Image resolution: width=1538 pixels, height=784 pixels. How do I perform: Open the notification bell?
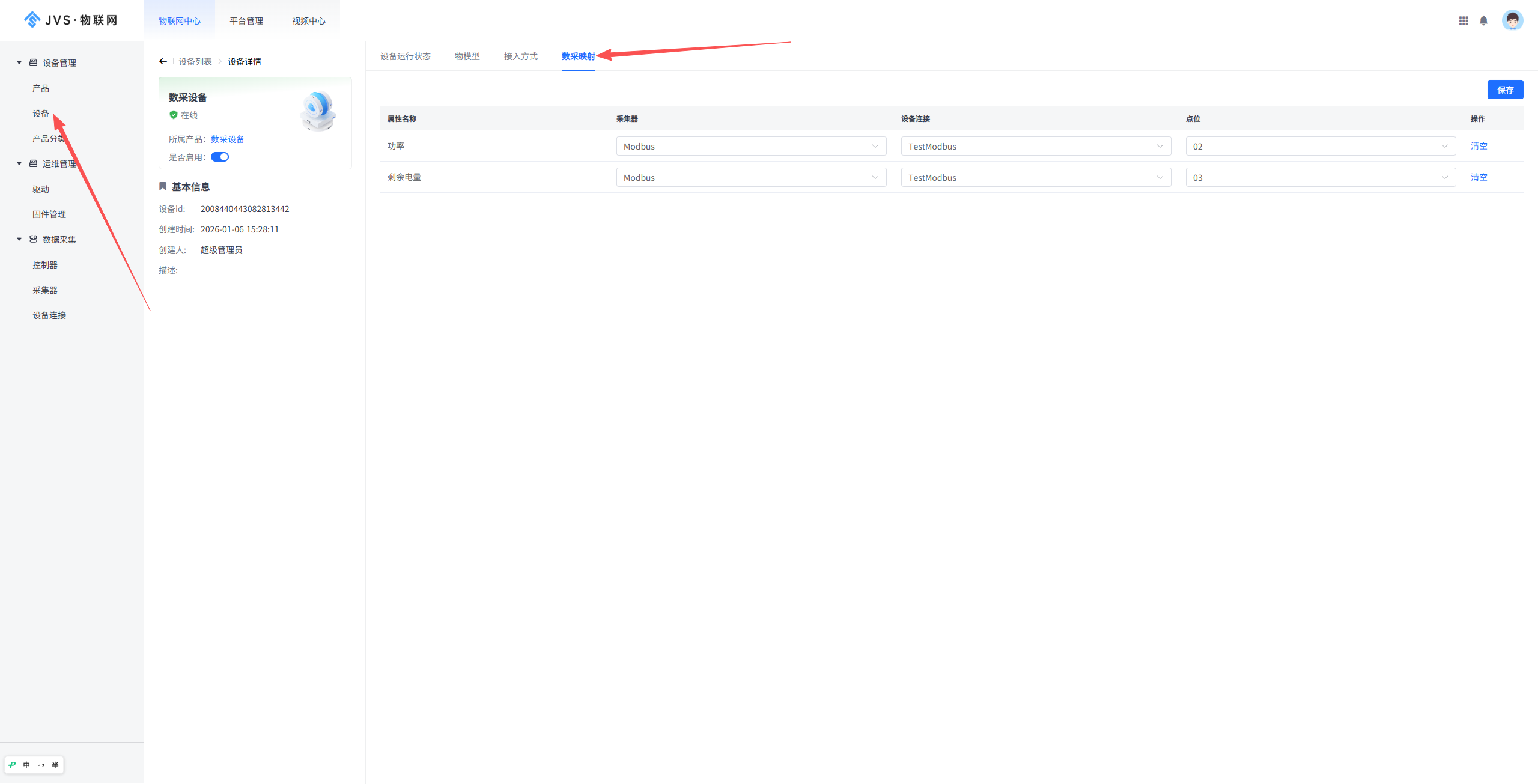pyautogui.click(x=1483, y=20)
